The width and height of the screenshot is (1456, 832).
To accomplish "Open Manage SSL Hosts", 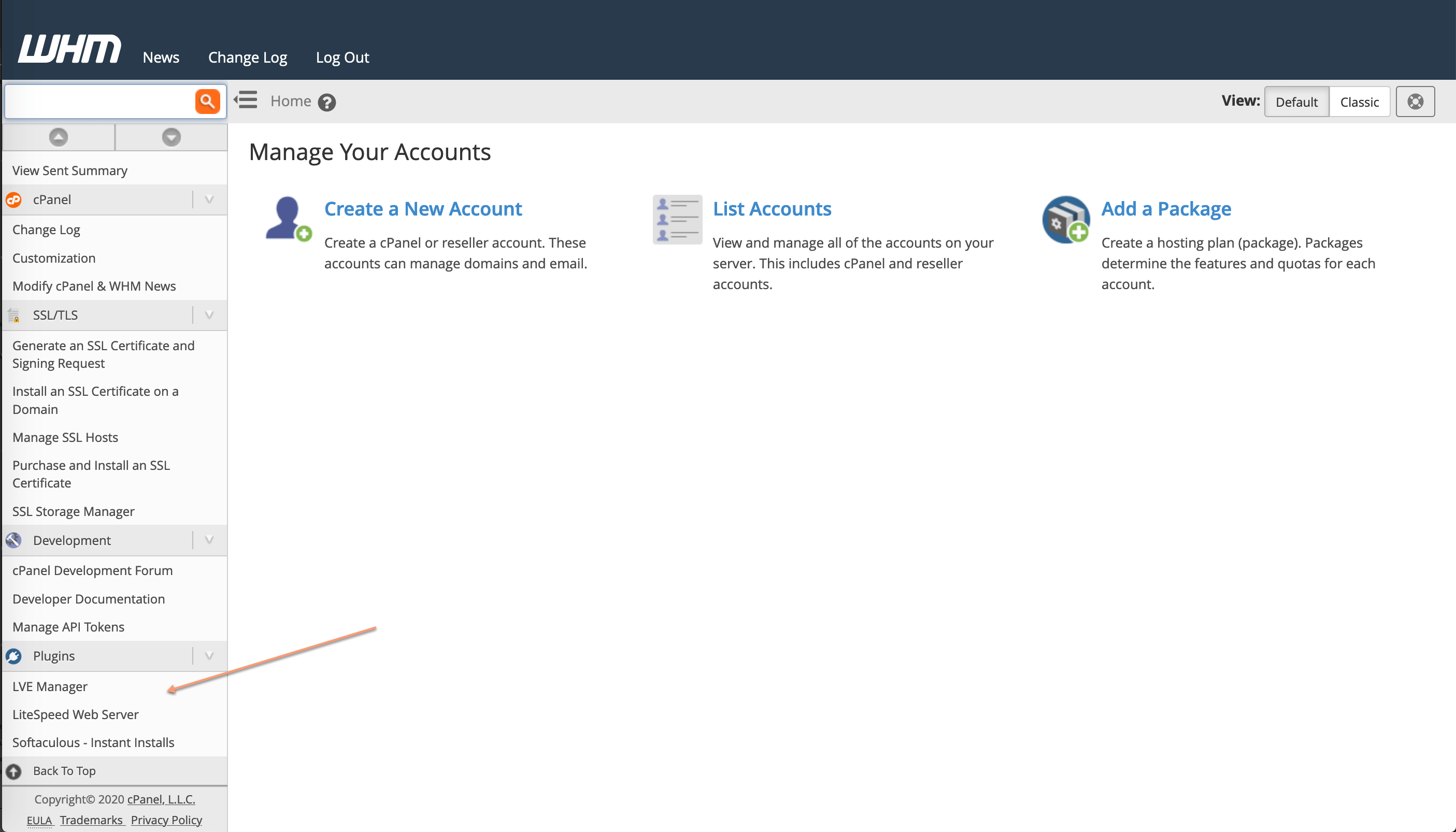I will [65, 437].
